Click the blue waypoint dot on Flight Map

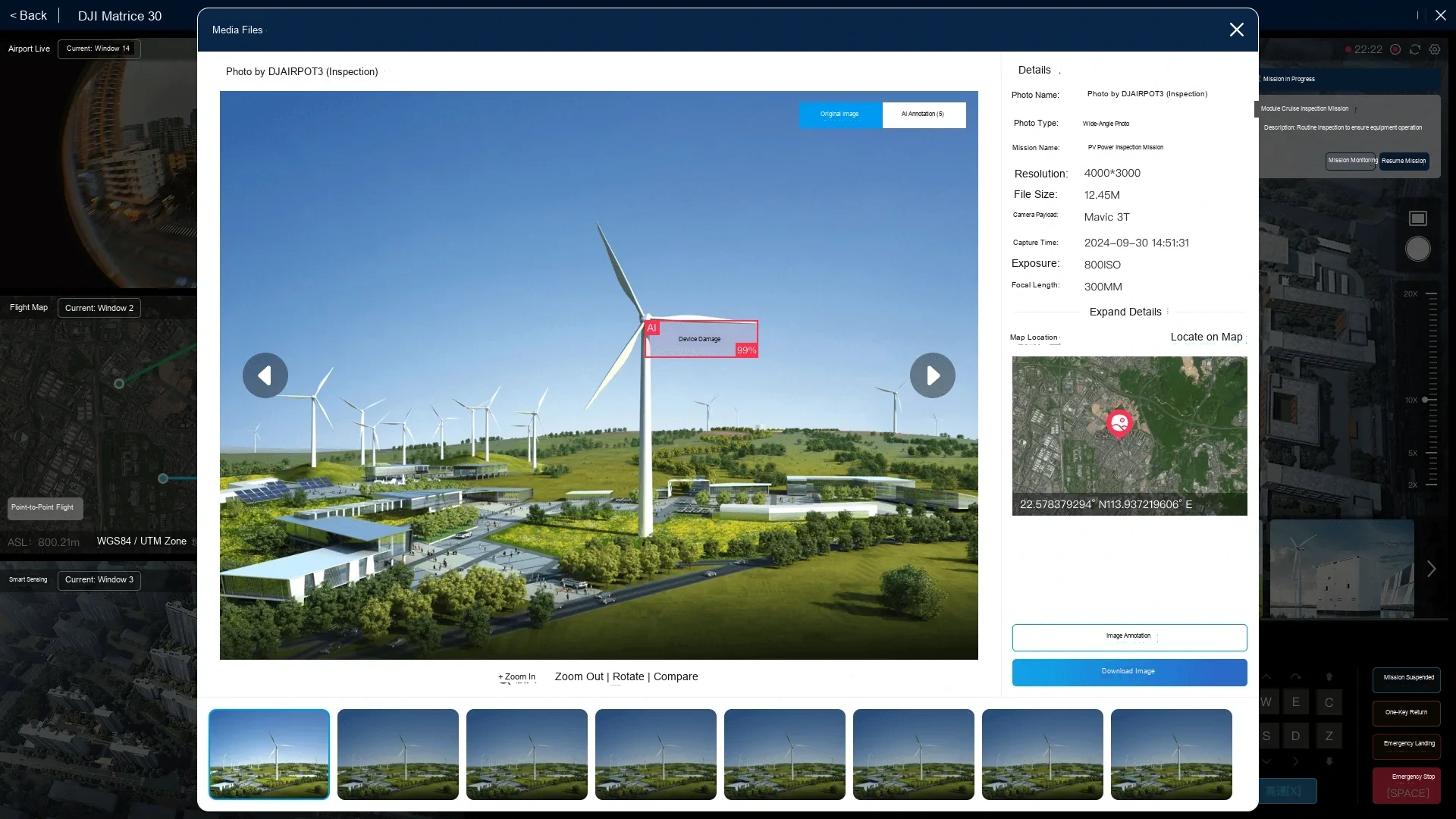pos(163,479)
